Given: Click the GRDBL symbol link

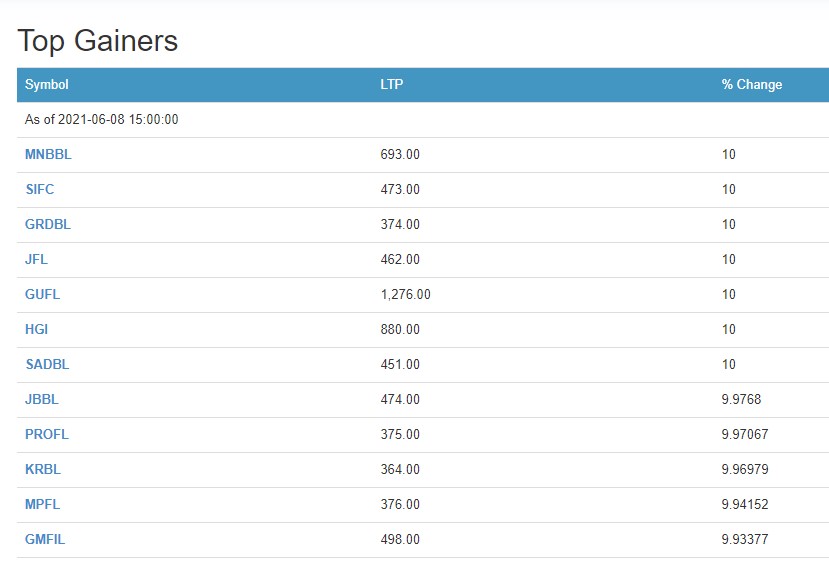Looking at the screenshot, I should (x=48, y=225).
